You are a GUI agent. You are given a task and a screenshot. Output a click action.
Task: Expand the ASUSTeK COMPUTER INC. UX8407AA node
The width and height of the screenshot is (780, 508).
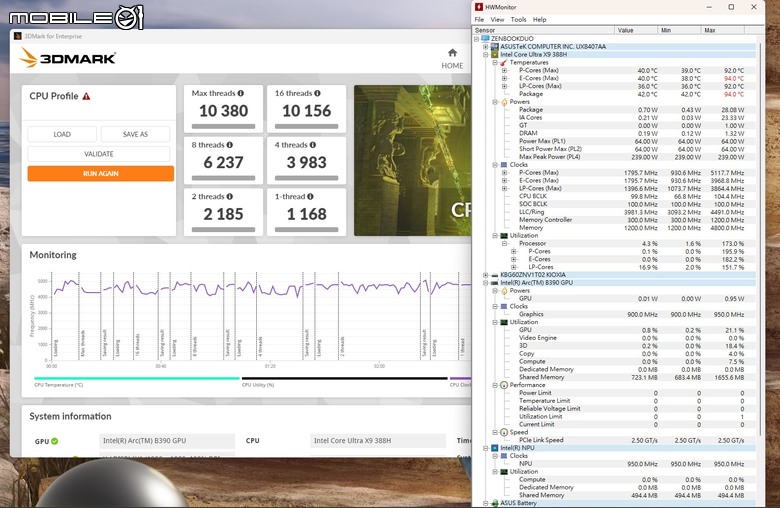coord(486,46)
